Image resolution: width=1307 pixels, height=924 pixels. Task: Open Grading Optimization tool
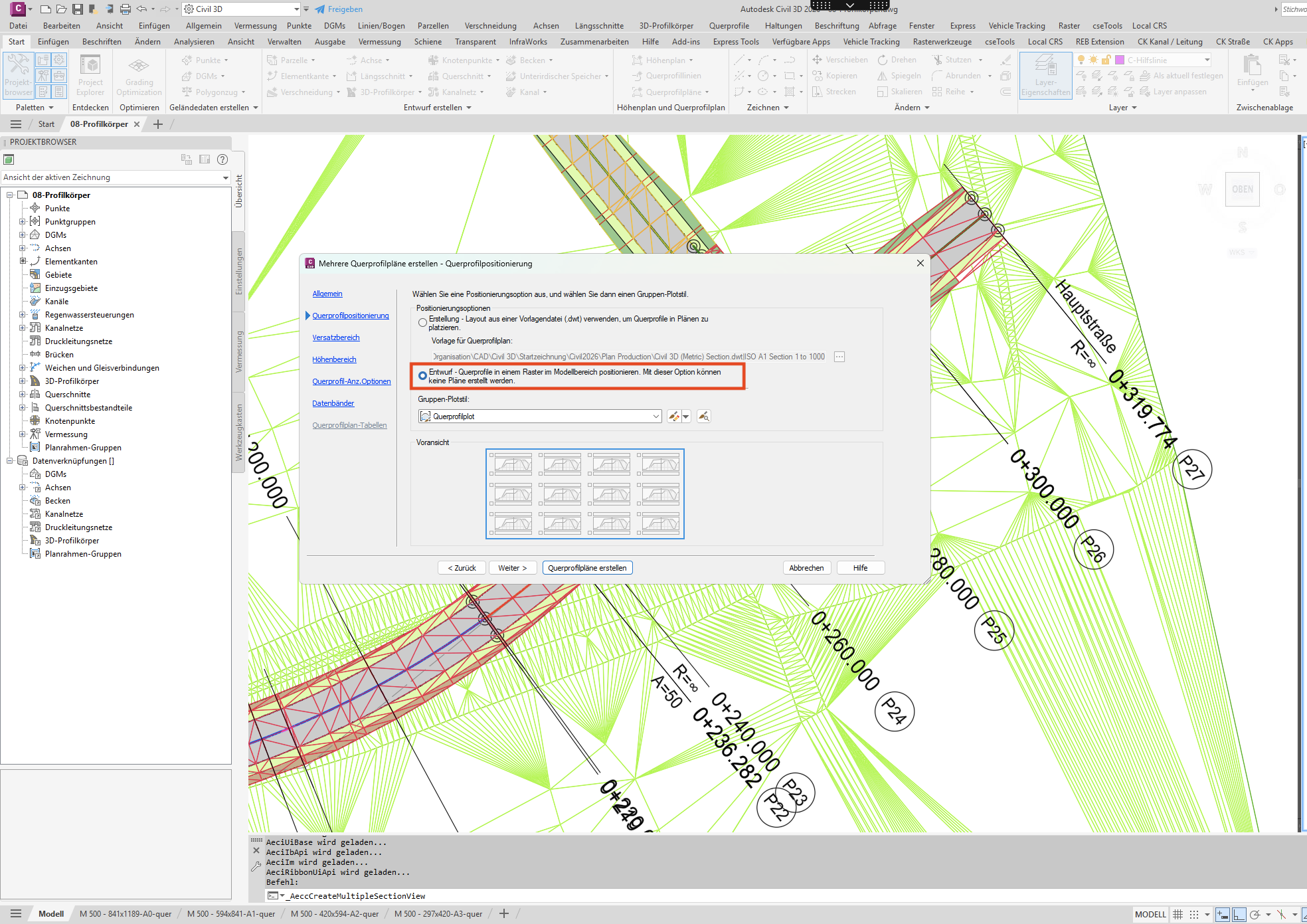coord(139,75)
